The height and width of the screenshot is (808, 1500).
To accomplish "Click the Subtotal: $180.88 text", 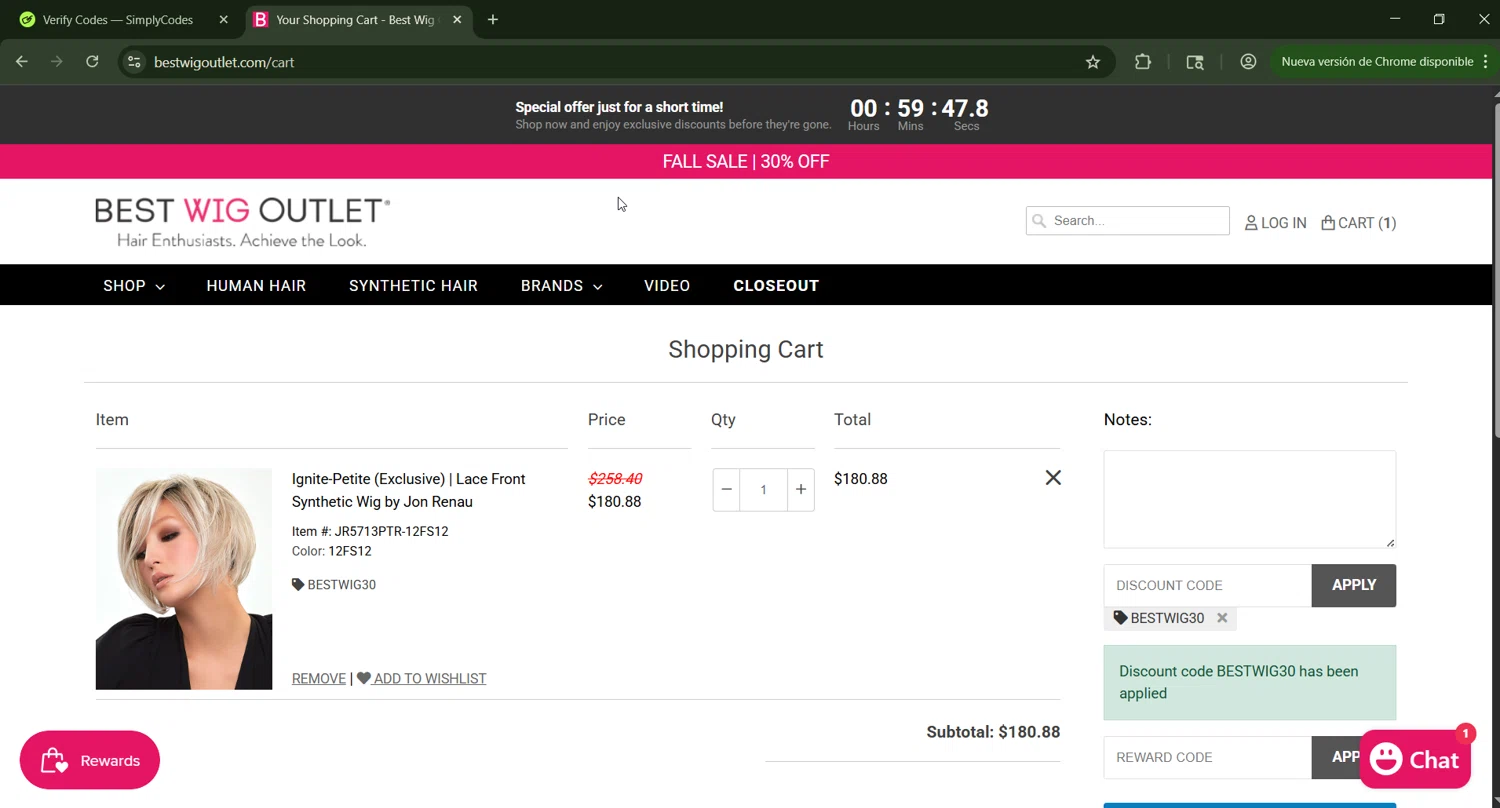I will click(x=993, y=732).
